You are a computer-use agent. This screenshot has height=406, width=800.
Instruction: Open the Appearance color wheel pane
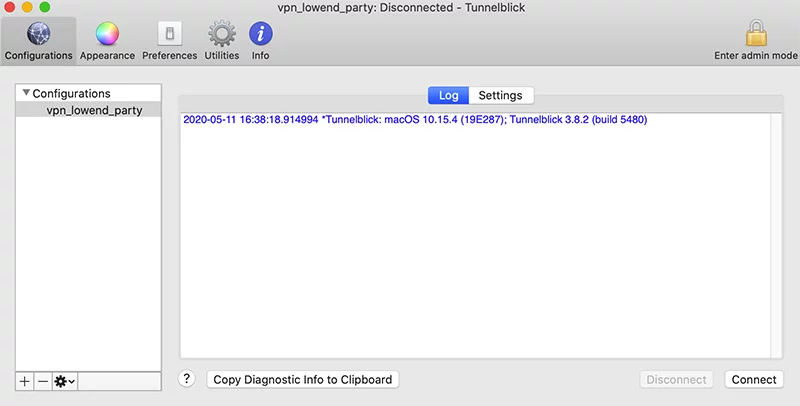[107, 41]
